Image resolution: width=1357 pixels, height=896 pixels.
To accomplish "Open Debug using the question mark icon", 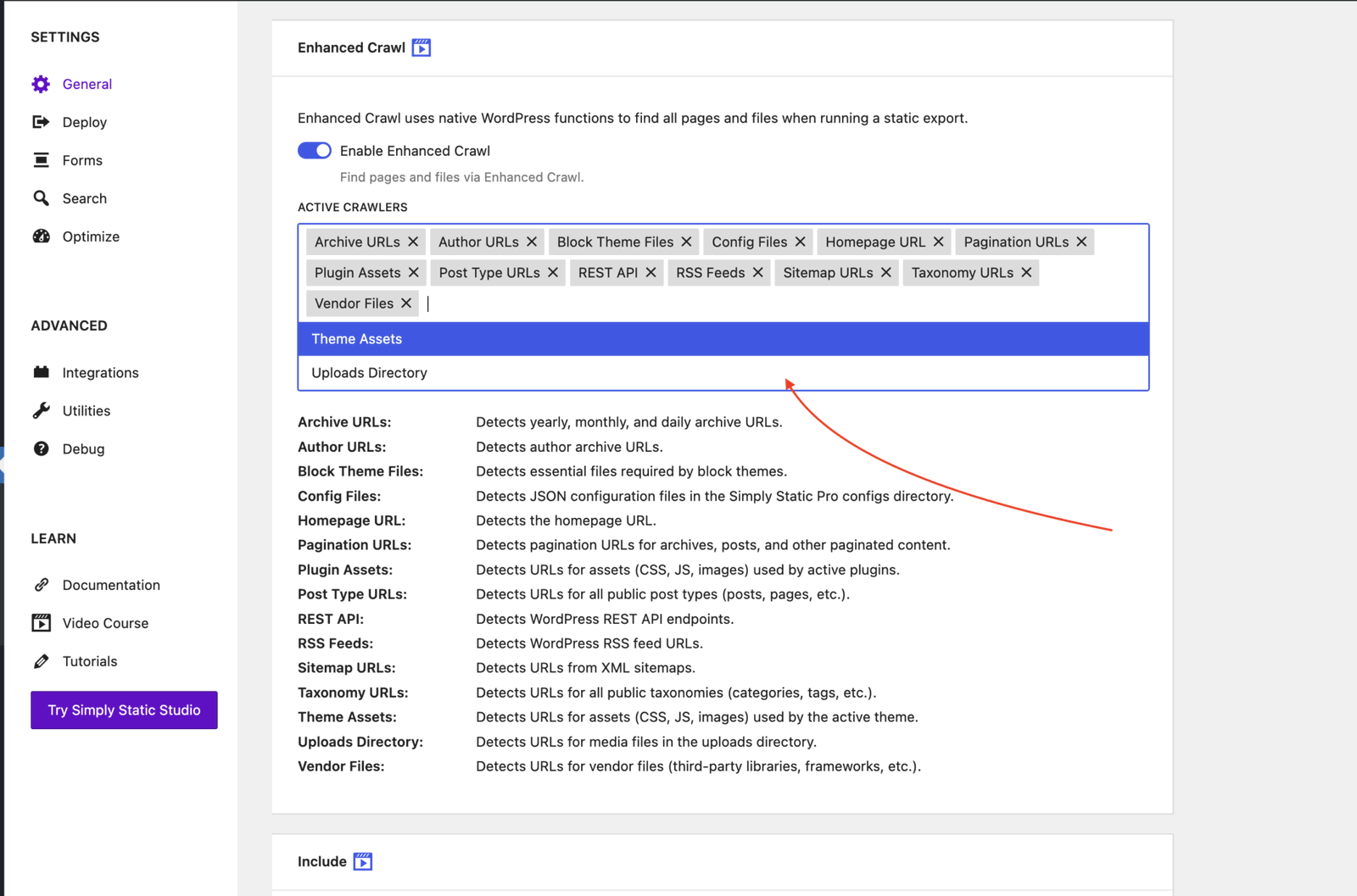I will point(40,448).
